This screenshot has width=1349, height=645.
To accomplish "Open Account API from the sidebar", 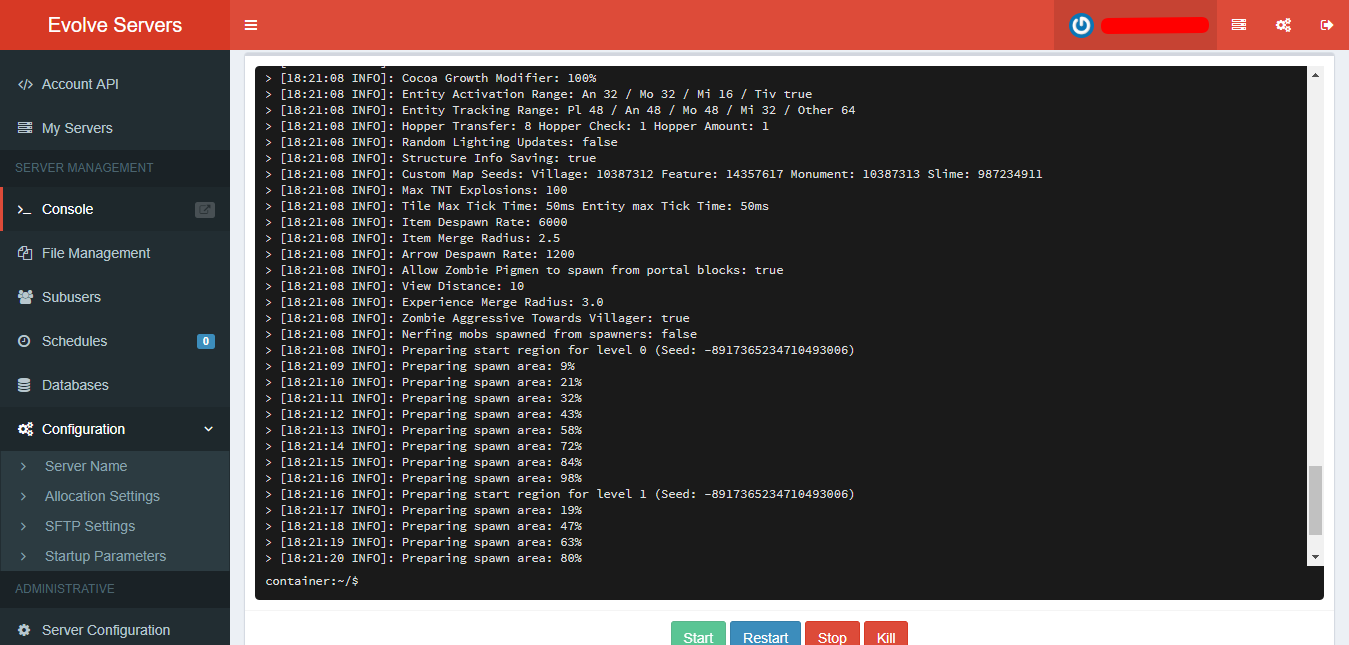I will (80, 84).
